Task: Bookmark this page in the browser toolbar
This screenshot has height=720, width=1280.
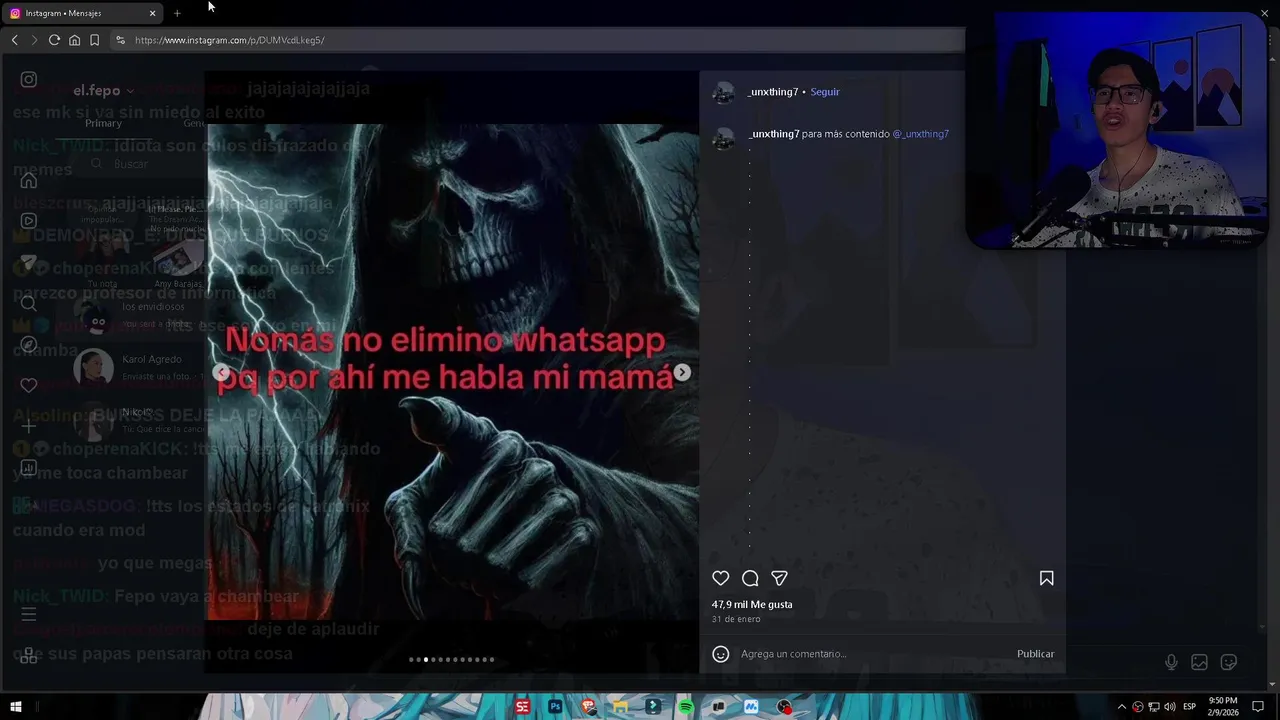Action: pyautogui.click(x=94, y=40)
